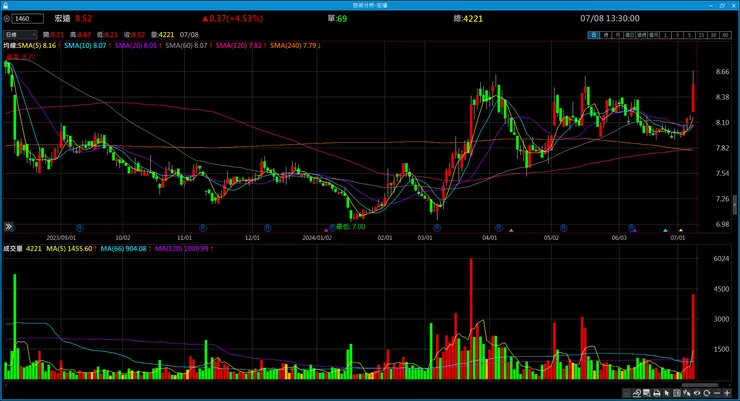Click the 8.66 price axis label
The width and height of the screenshot is (740, 401).
coord(723,72)
